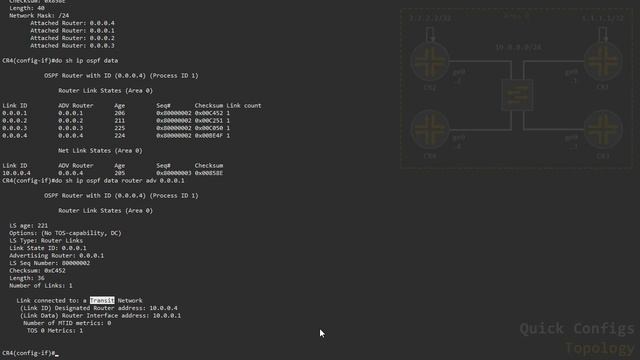The image size is (640, 360).
Task: Click checksum value 0x00BE4F in router table
Action: pos(209,136)
